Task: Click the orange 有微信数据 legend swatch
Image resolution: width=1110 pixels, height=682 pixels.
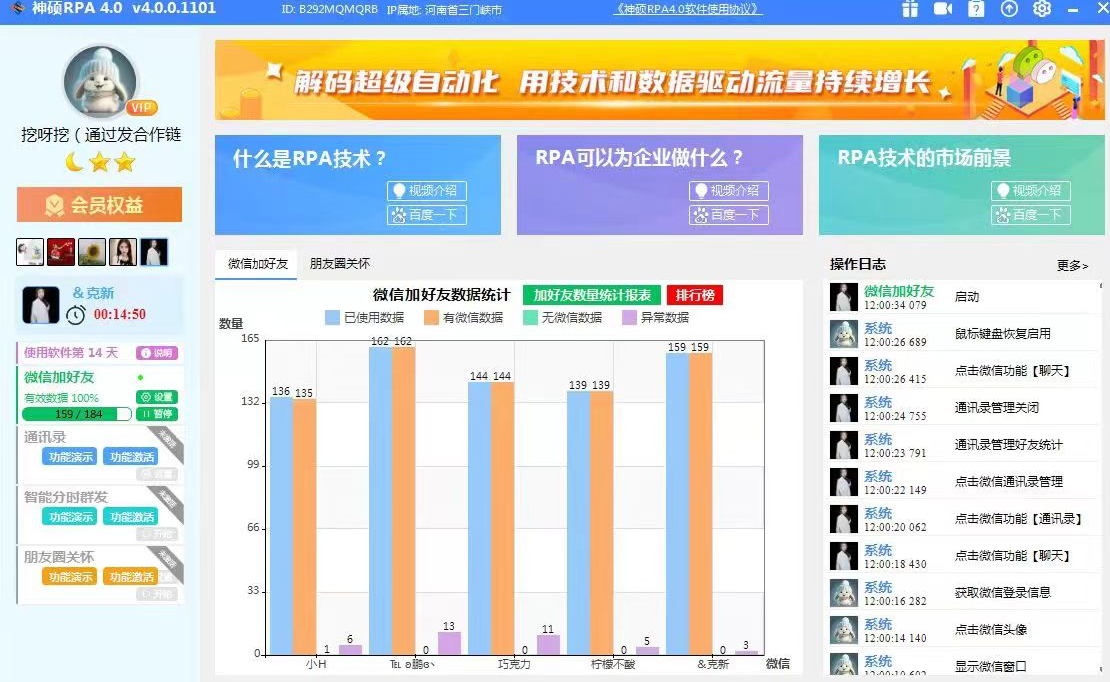Action: click(431, 317)
